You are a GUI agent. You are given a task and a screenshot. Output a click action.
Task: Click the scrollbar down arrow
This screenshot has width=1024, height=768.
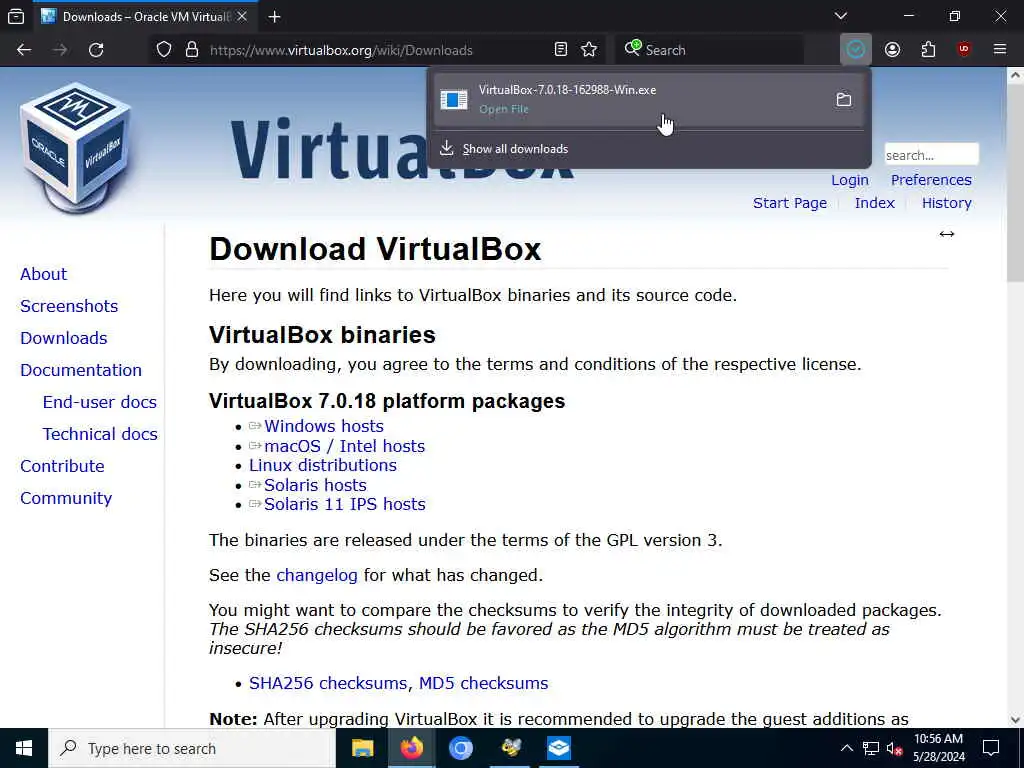pyautogui.click(x=1015, y=720)
